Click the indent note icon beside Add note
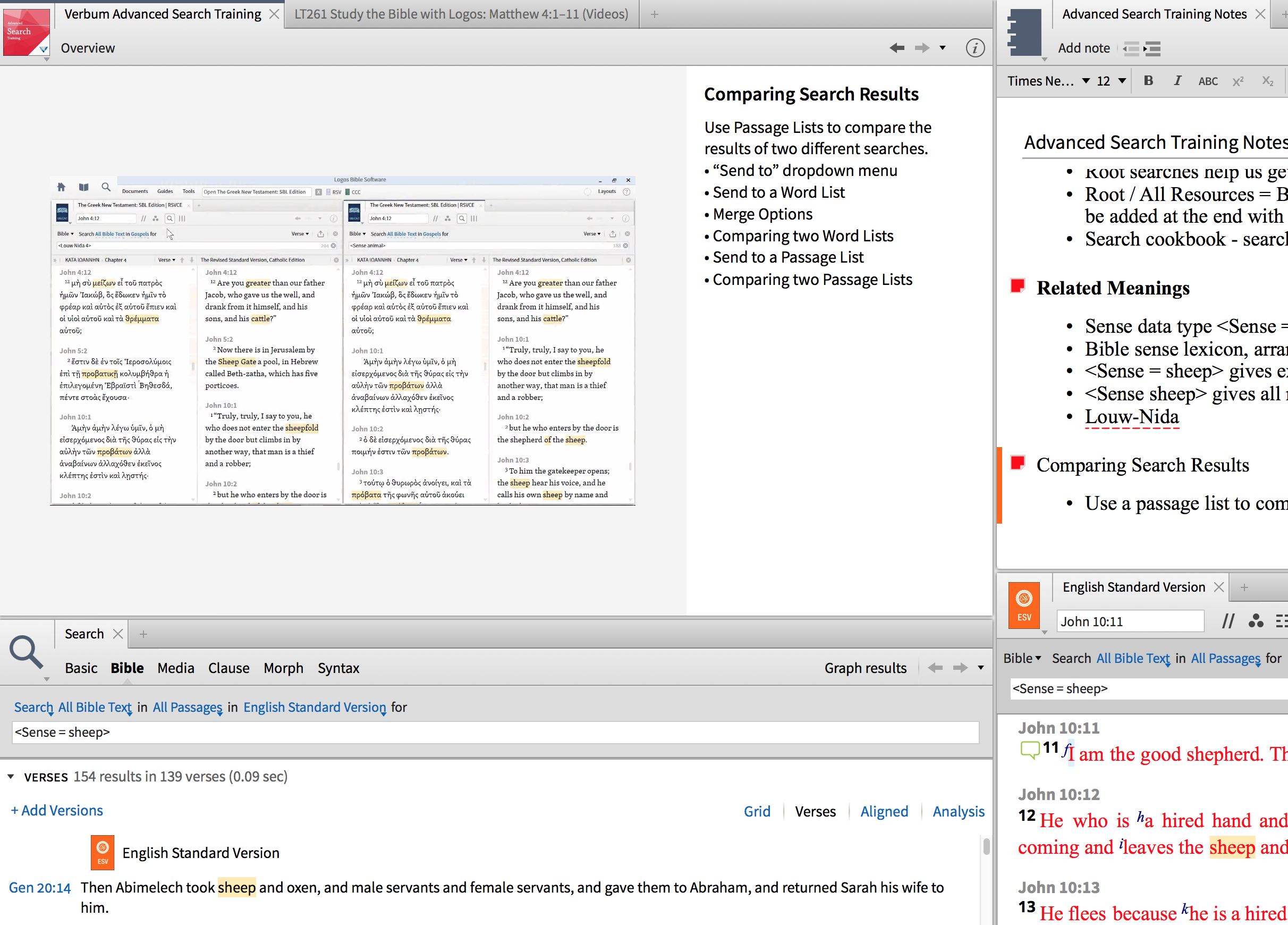 click(1153, 48)
